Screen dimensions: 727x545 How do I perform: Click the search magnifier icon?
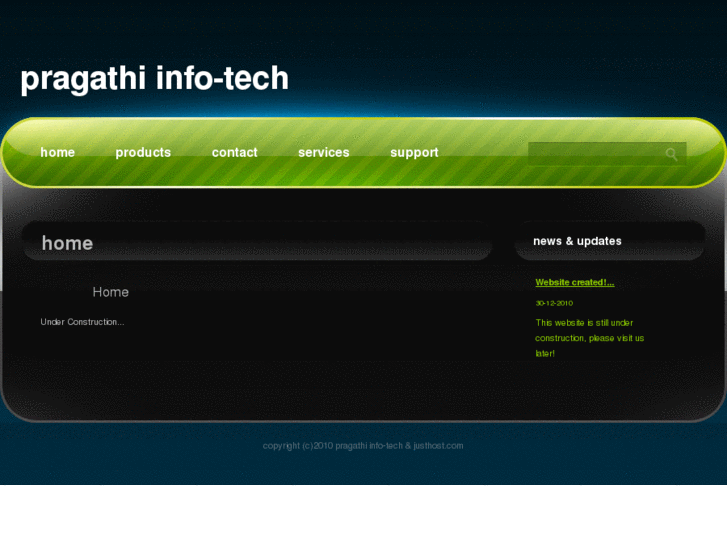(x=671, y=154)
